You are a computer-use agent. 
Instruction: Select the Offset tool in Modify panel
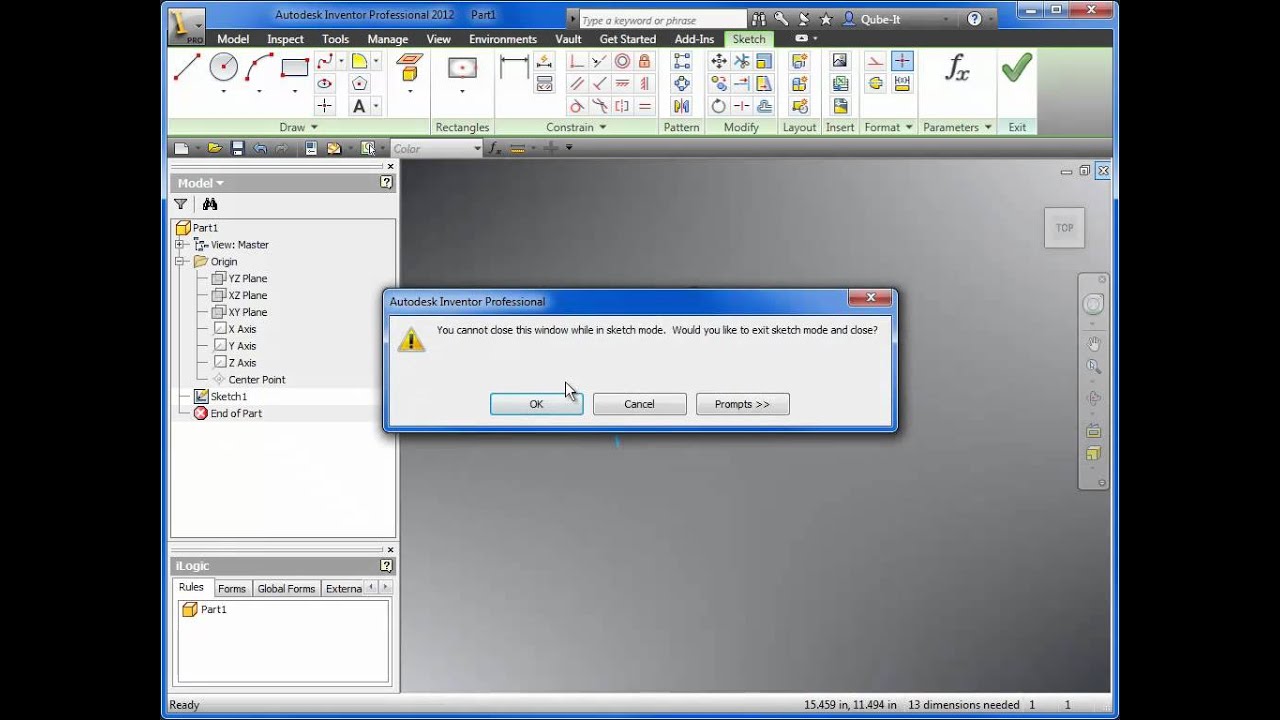pos(764,106)
